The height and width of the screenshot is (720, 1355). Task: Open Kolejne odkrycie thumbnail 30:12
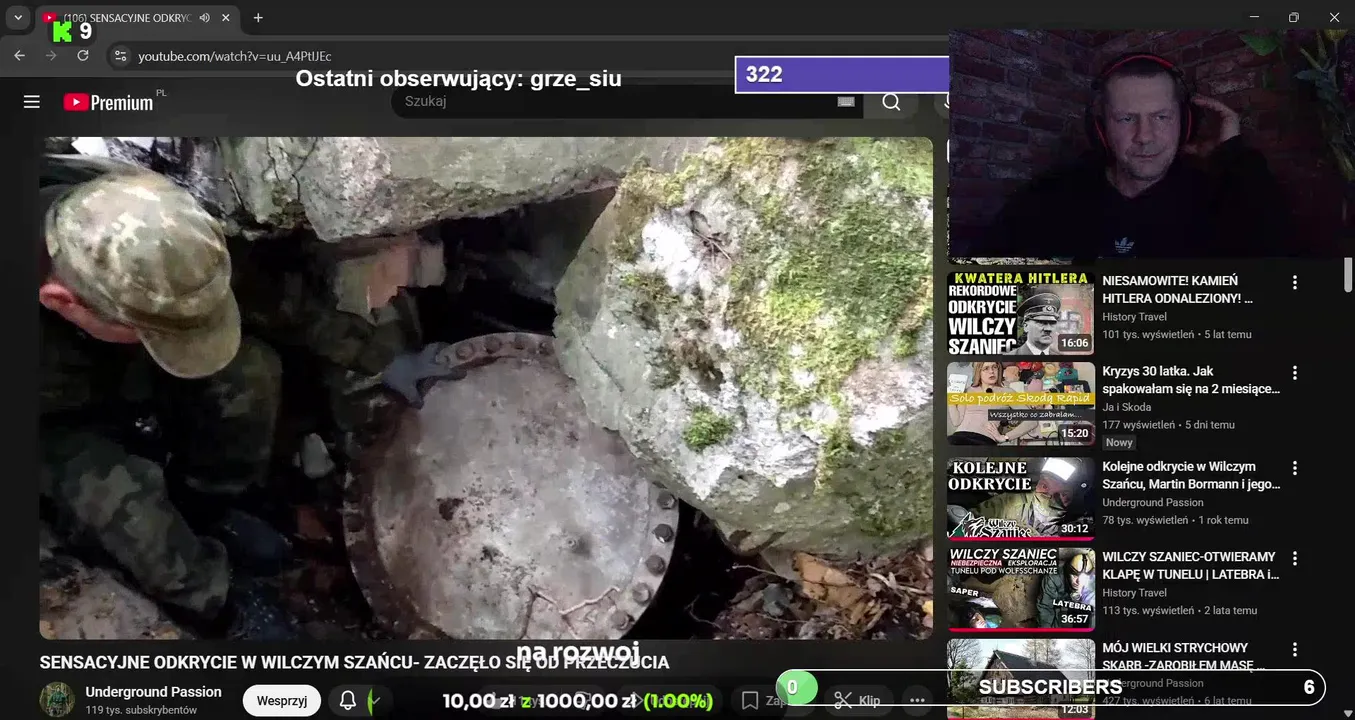point(1021,498)
